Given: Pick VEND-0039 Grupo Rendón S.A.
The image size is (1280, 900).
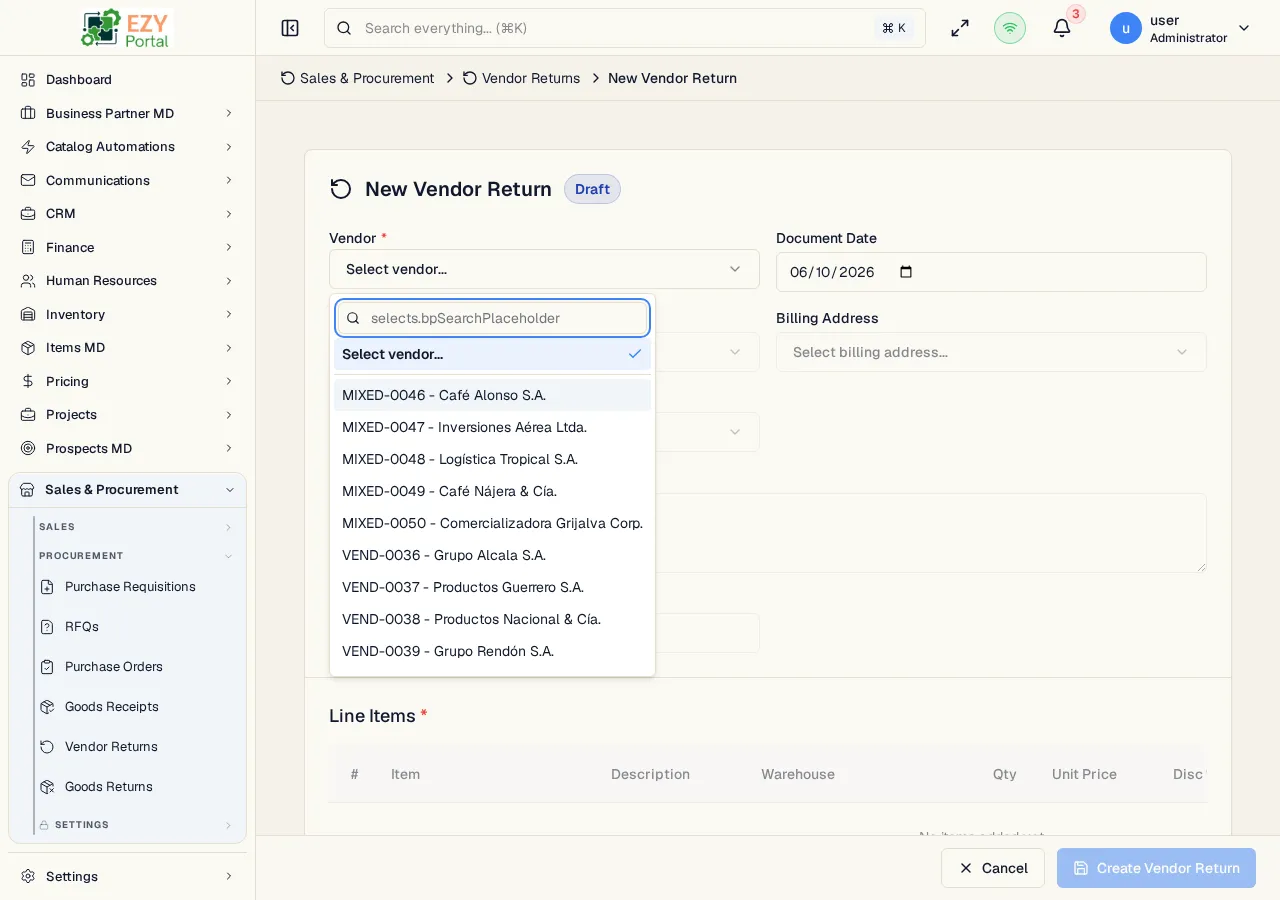Looking at the screenshot, I should tap(492, 651).
